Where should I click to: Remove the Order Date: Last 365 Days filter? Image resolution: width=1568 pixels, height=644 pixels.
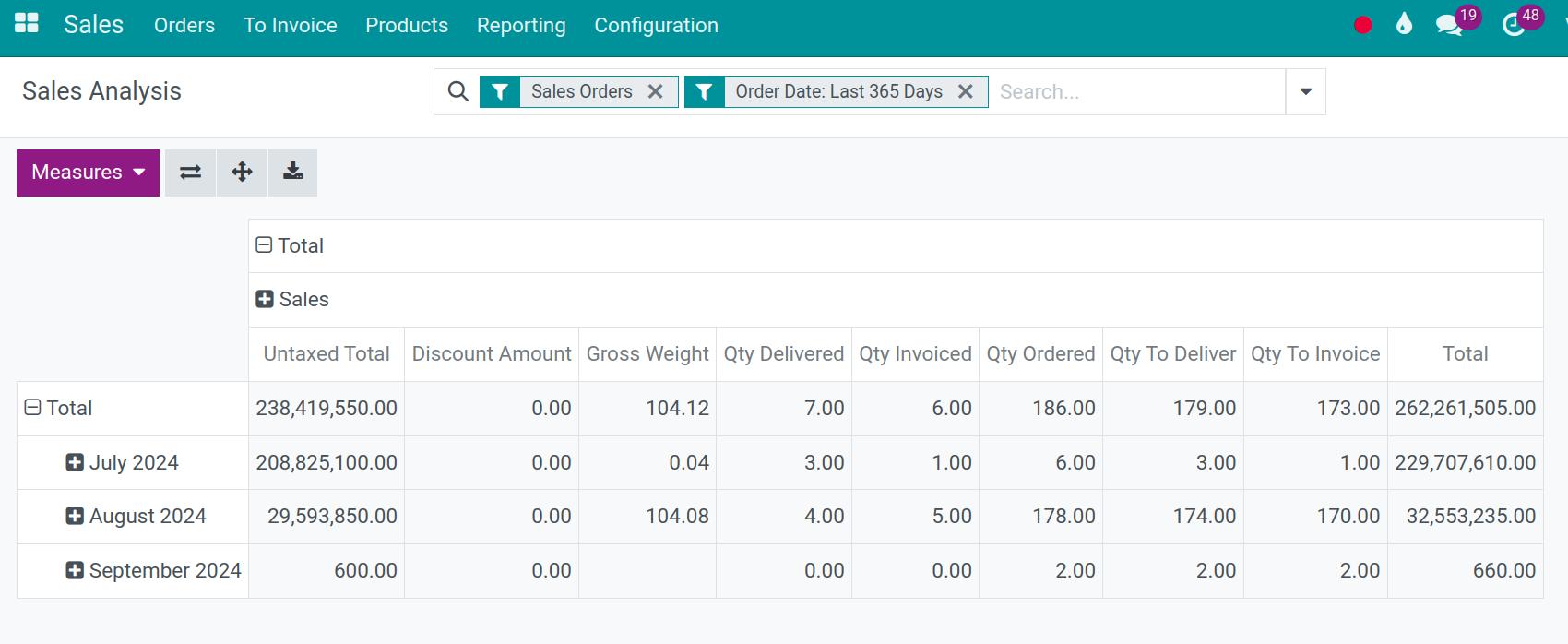click(x=966, y=91)
